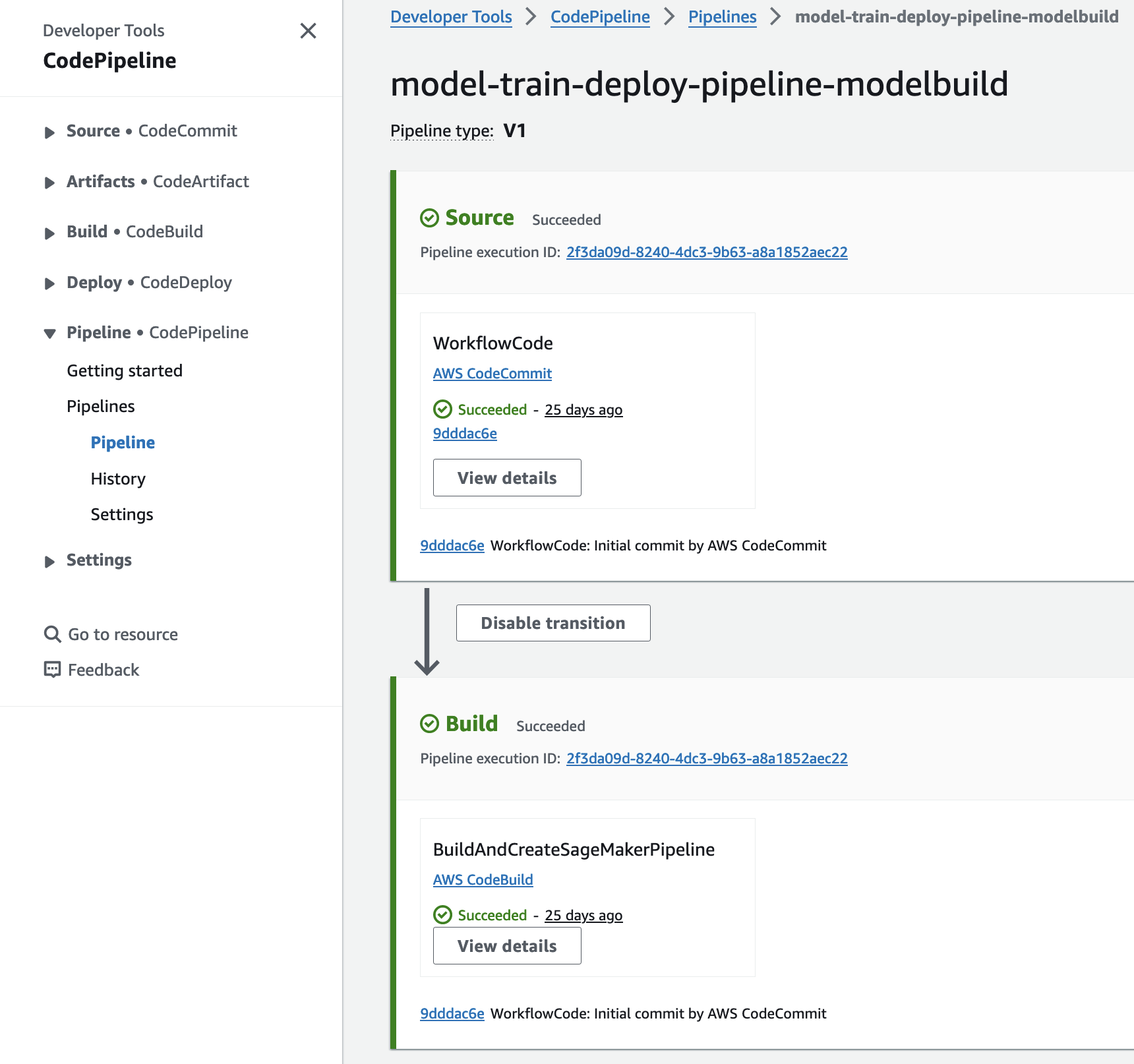
Task: Open AWS CodeBuild provider link
Action: point(483,879)
